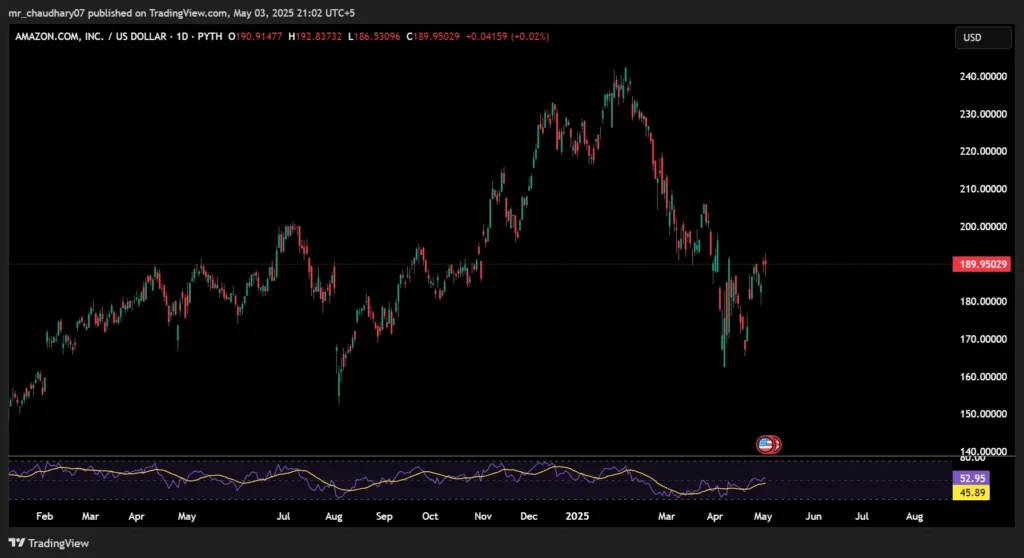The height and width of the screenshot is (558, 1024).
Task: Open the USD currency selector
Action: (x=982, y=37)
